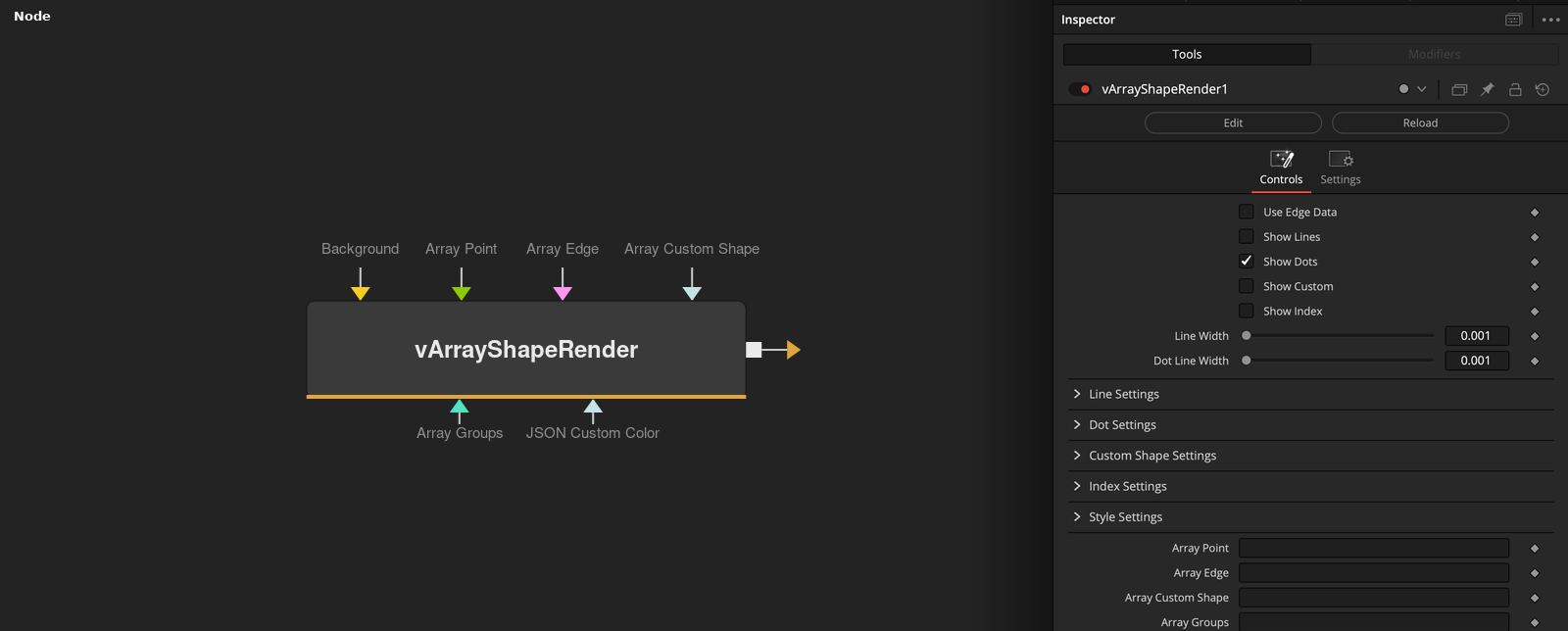Image resolution: width=1568 pixels, height=631 pixels.
Task: Click the Array Groups input field
Action: (1374, 621)
